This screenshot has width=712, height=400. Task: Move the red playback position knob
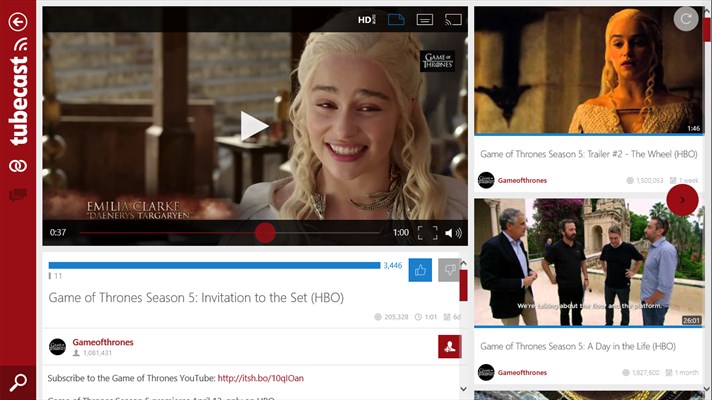265,232
